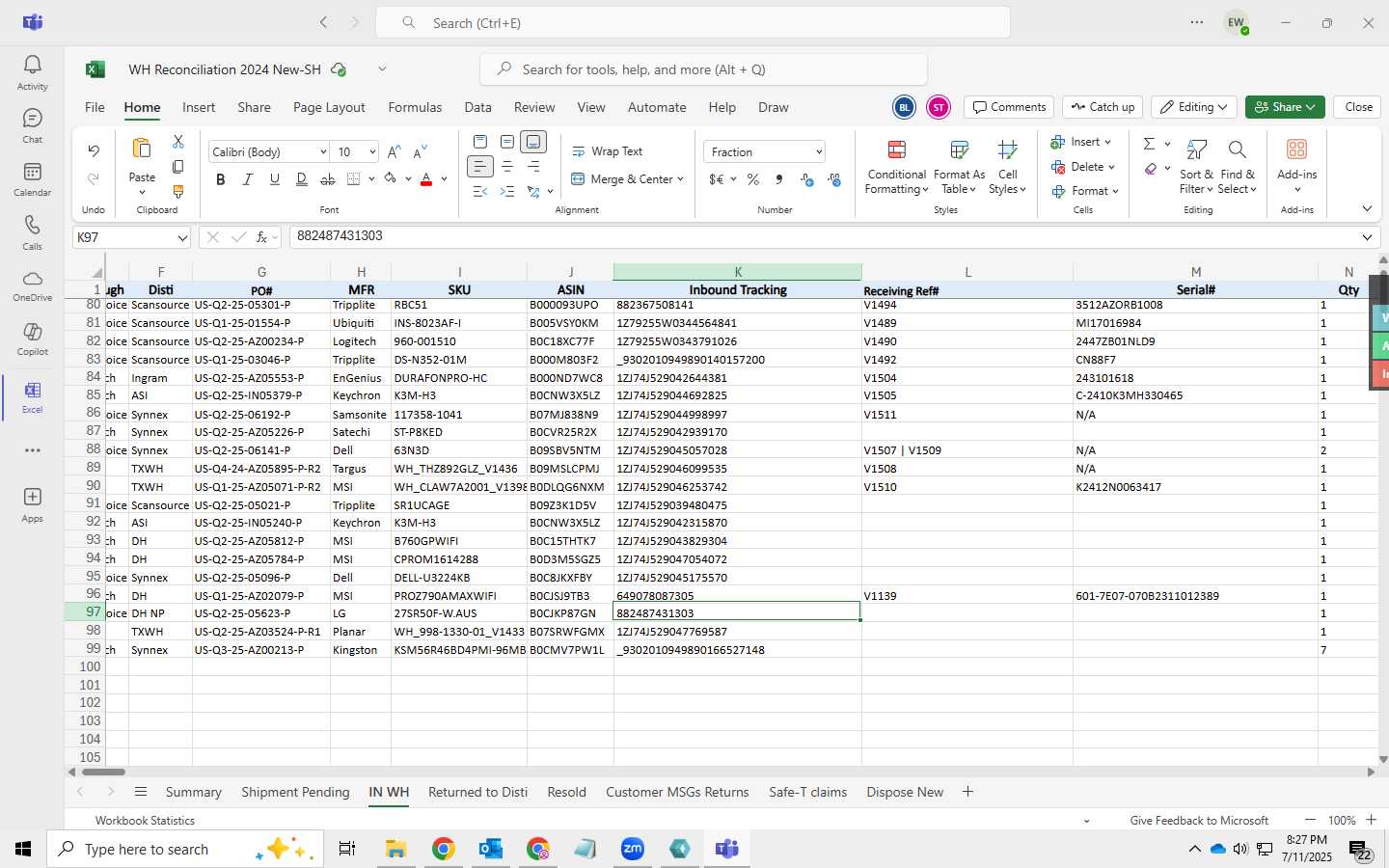The image size is (1389, 868).
Task: Open Calls in Teams sidebar
Action: (x=32, y=232)
